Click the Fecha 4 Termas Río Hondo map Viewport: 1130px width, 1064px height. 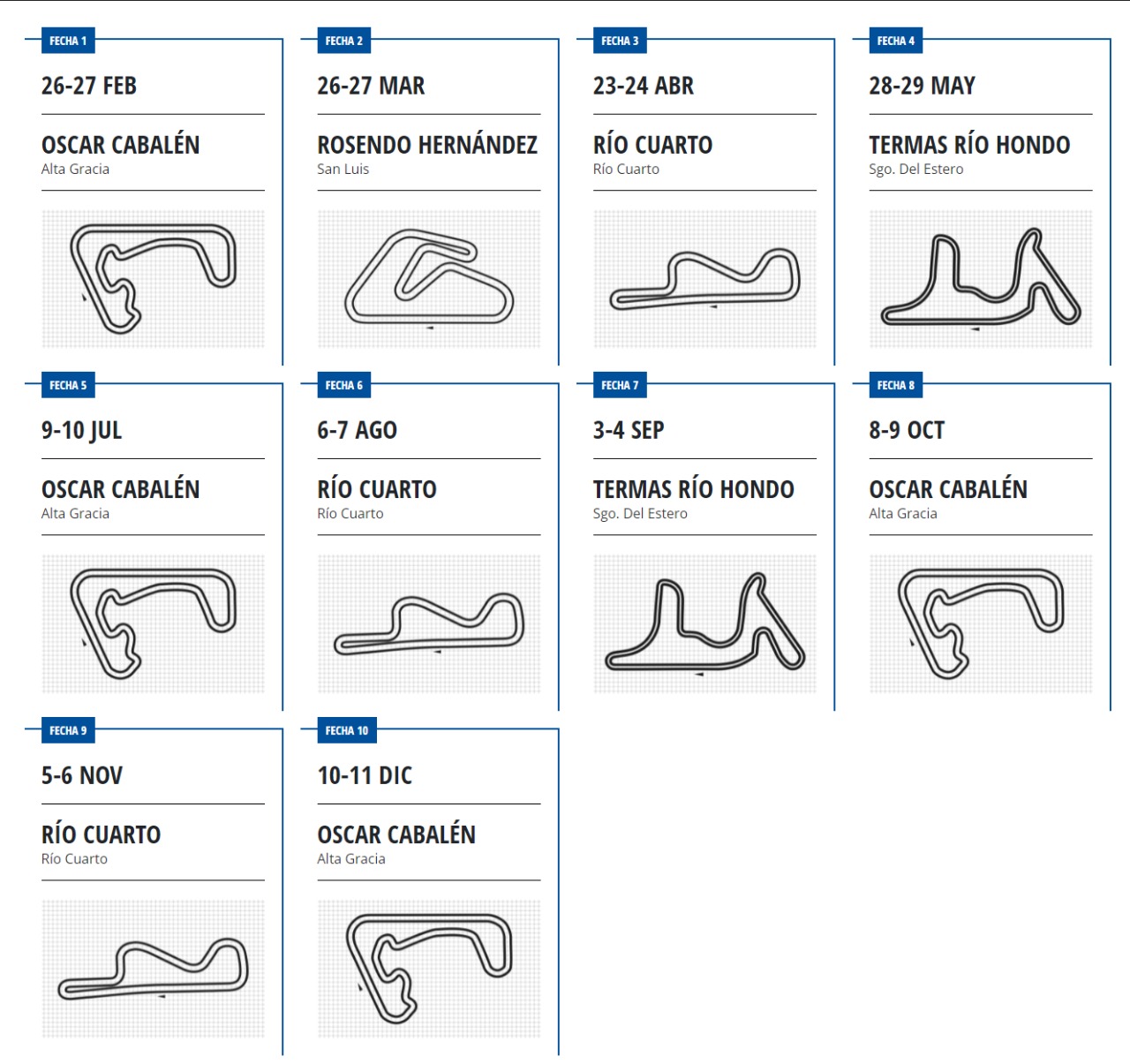(x=981, y=279)
